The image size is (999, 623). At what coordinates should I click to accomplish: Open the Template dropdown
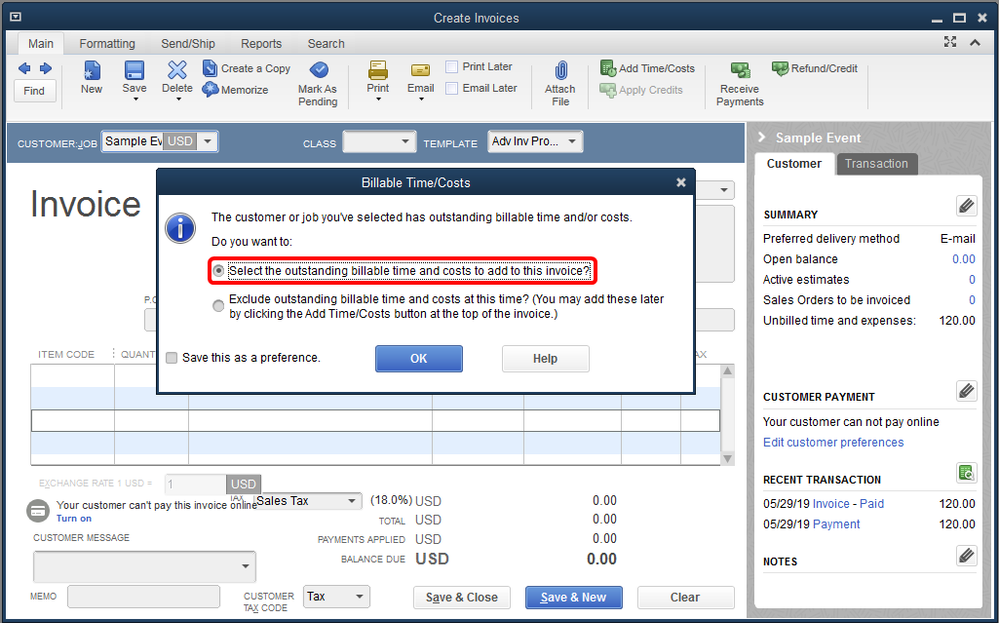pyautogui.click(x=572, y=141)
